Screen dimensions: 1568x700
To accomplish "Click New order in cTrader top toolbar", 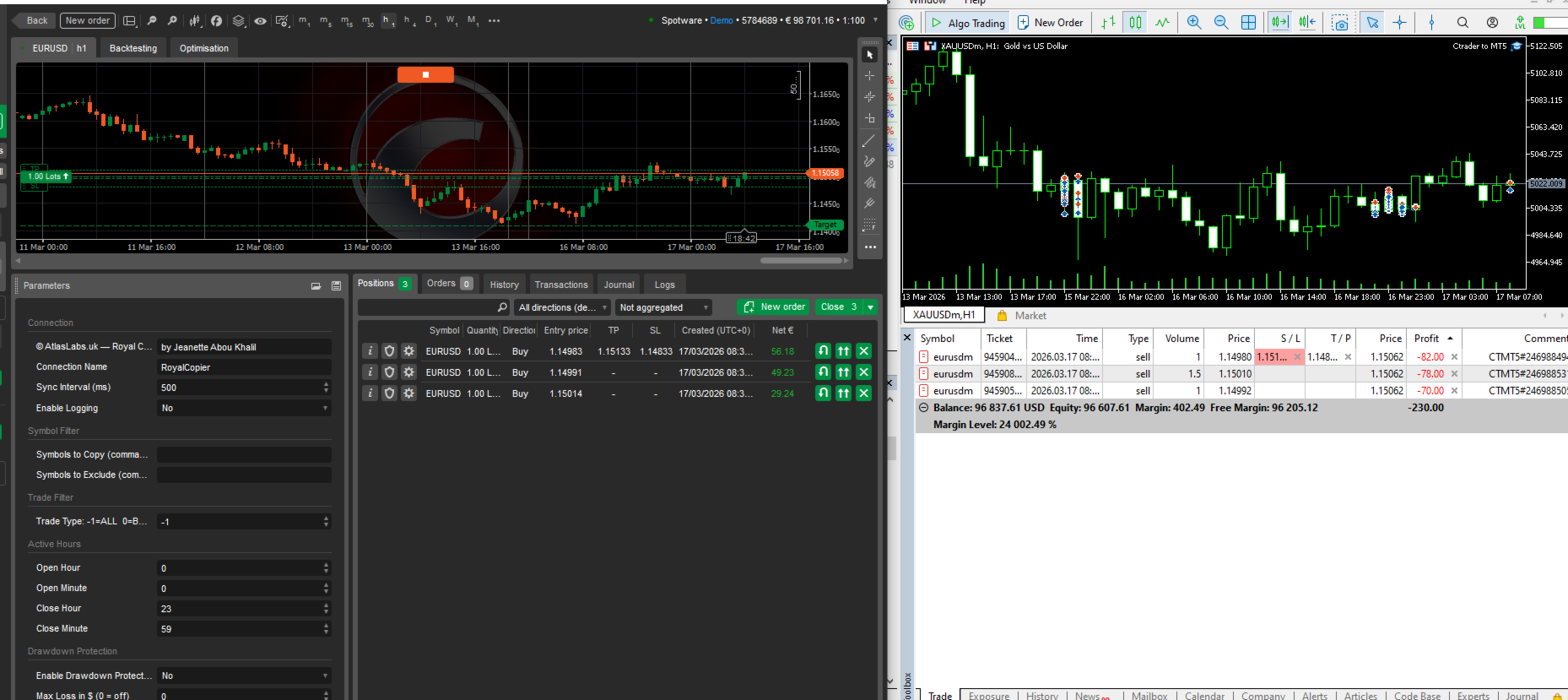I will click(x=88, y=20).
